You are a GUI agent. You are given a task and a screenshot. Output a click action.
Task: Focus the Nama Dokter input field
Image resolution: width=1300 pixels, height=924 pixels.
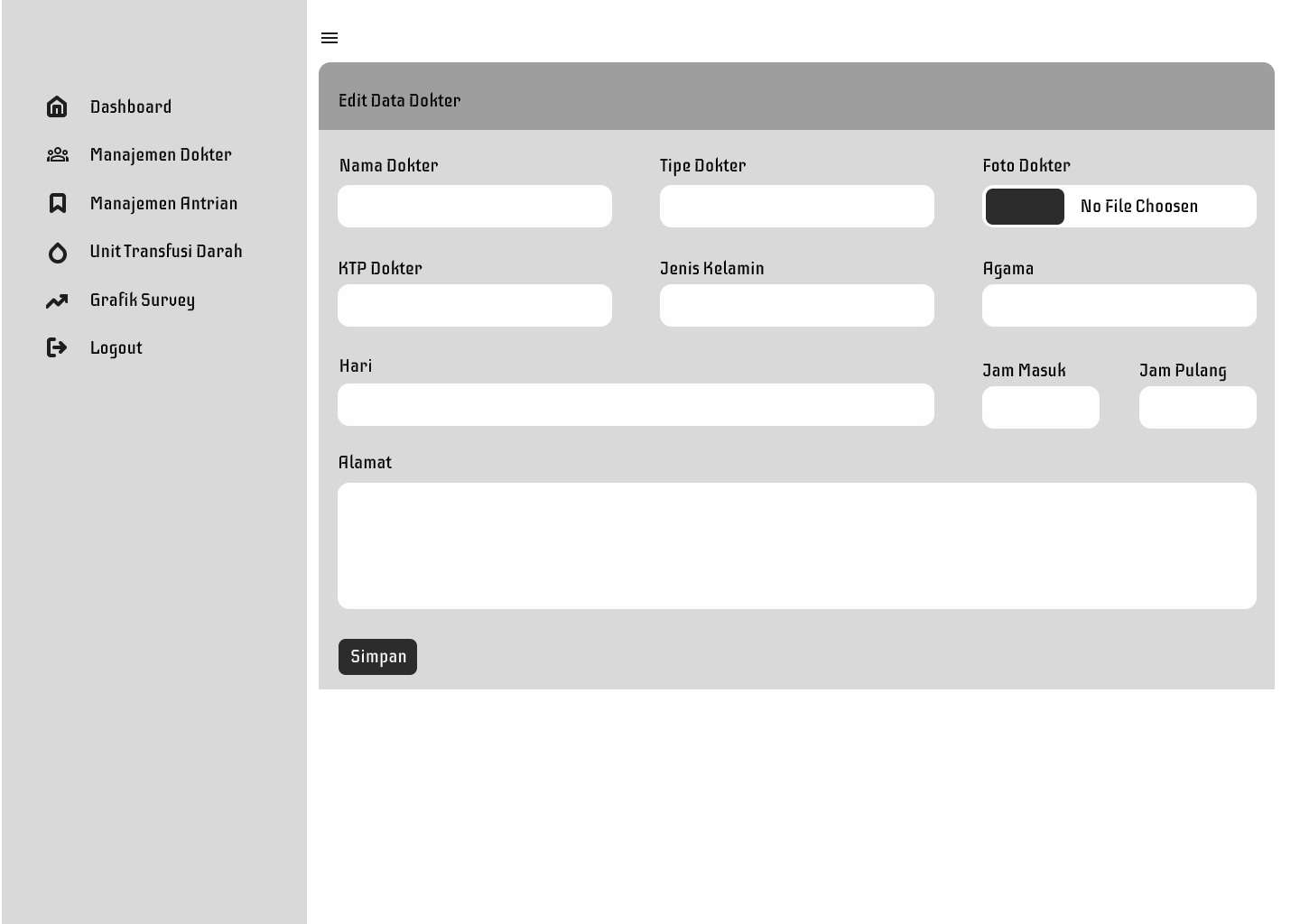click(x=474, y=207)
